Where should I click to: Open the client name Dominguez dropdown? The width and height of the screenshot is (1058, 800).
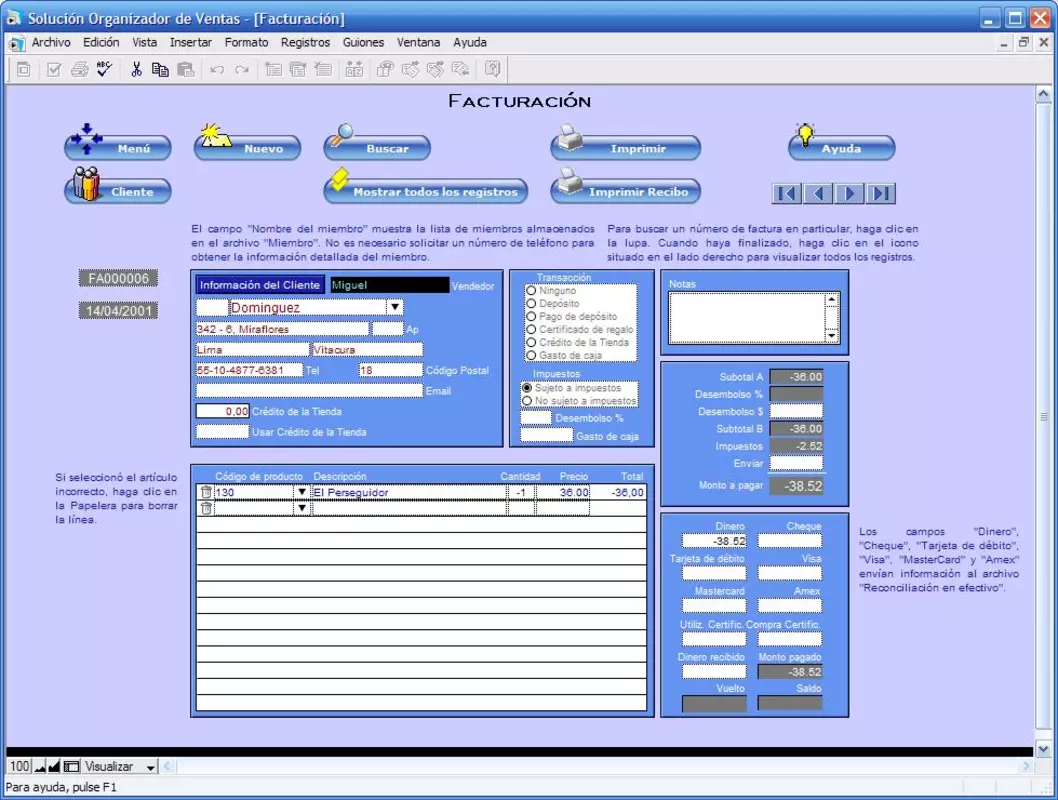395,307
